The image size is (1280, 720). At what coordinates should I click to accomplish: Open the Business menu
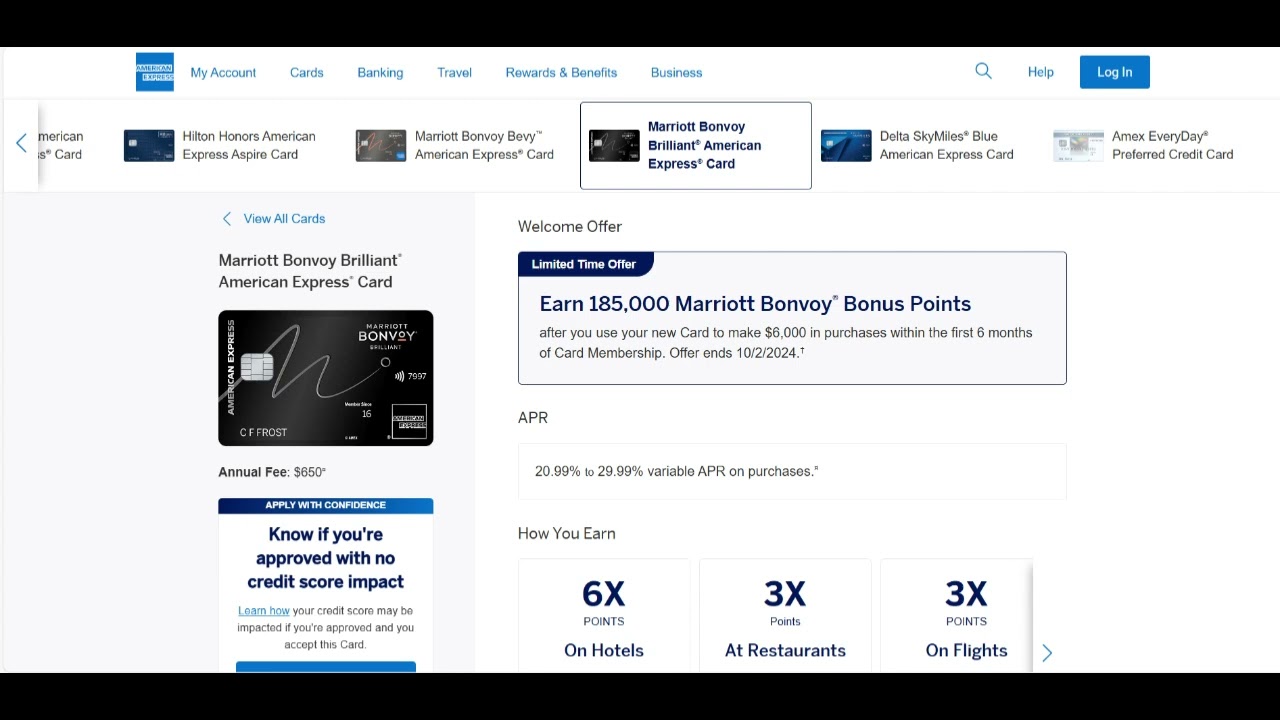(x=676, y=72)
